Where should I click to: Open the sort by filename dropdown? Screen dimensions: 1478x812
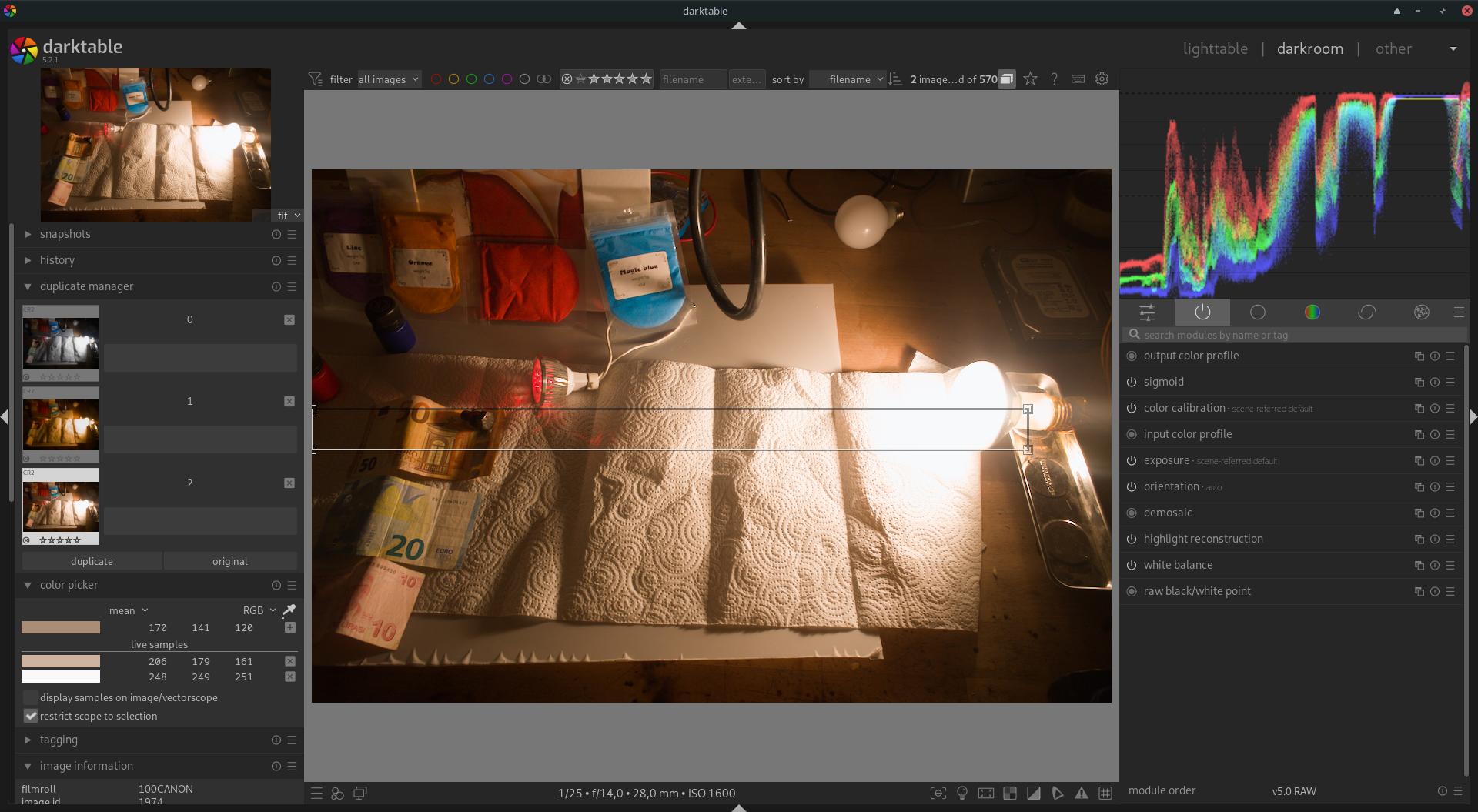(848, 79)
